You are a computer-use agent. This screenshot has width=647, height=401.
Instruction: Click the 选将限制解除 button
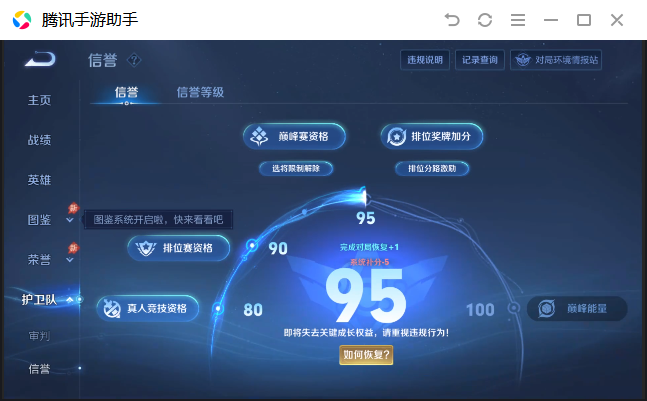296,168
